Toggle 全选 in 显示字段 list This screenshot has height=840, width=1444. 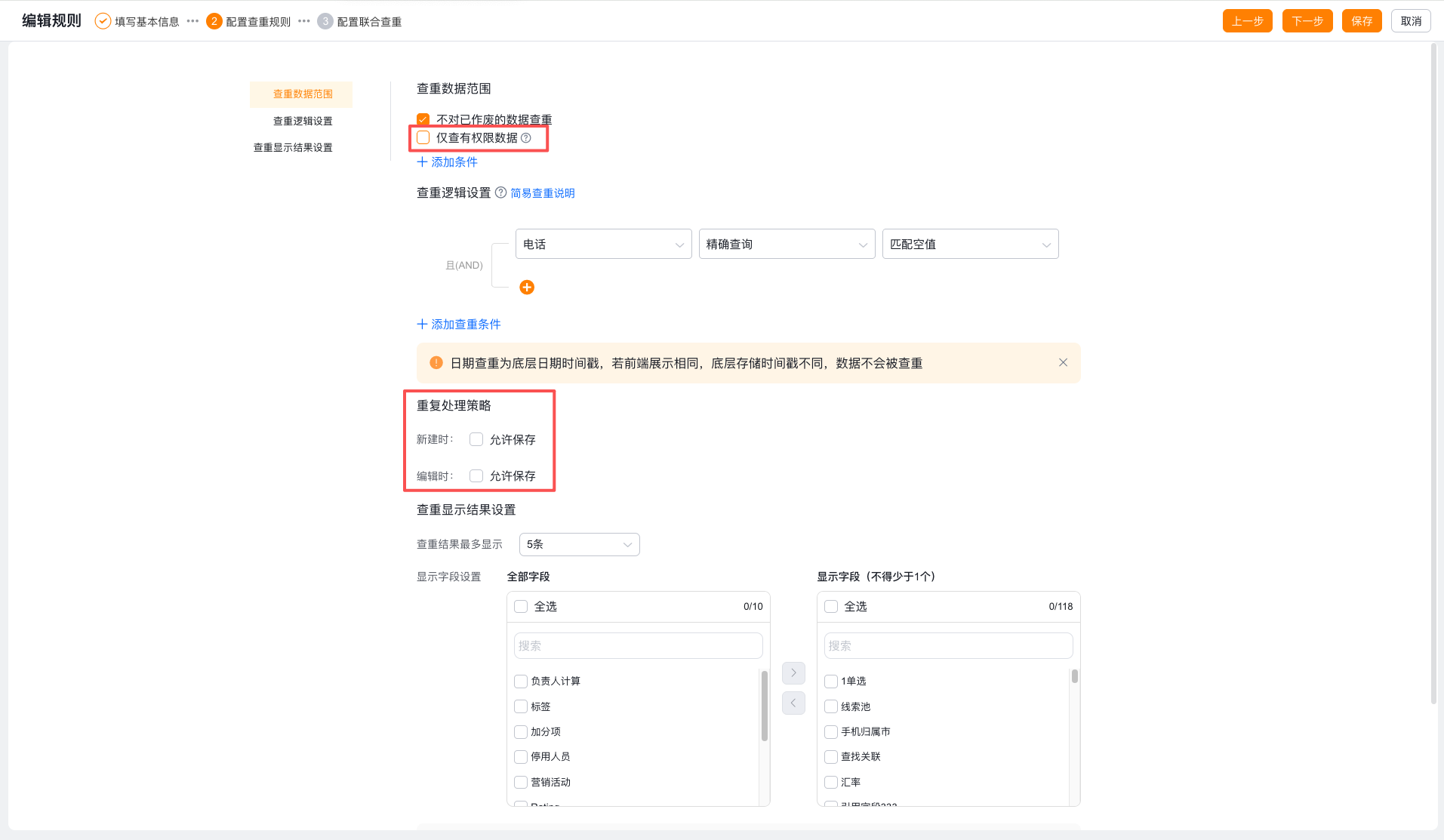831,607
